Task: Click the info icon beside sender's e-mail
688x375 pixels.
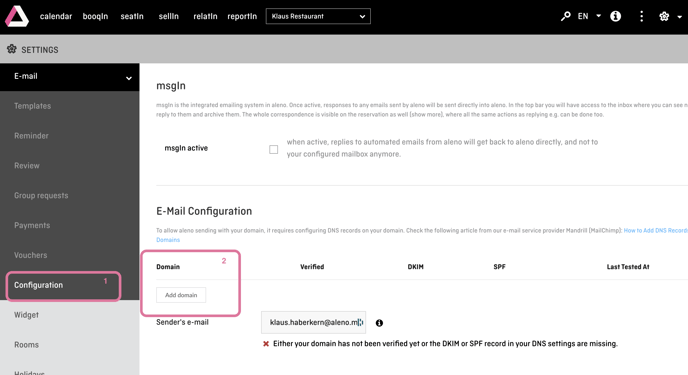Action: click(379, 323)
